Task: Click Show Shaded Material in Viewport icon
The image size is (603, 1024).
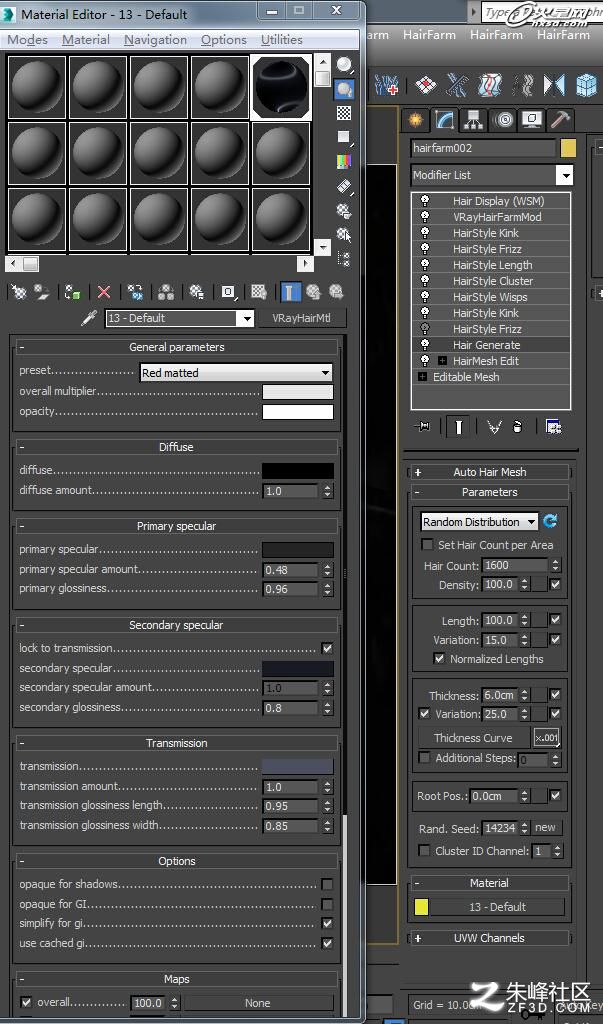Action: [x=259, y=292]
